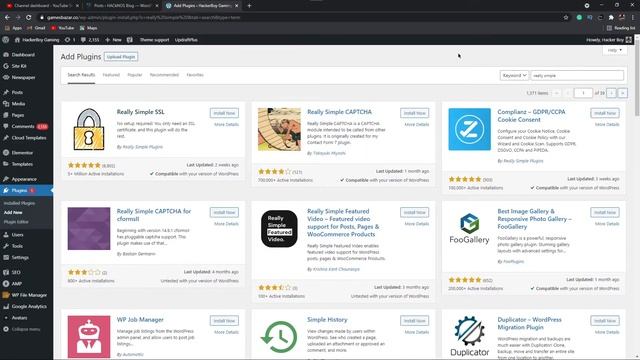Switch to the Featured tab
The height and width of the screenshot is (360, 640).
click(x=111, y=75)
